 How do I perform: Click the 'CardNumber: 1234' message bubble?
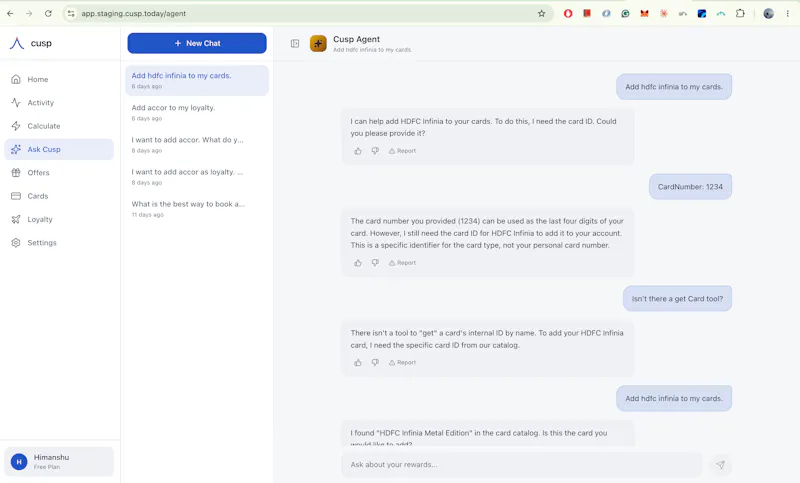[x=690, y=187]
